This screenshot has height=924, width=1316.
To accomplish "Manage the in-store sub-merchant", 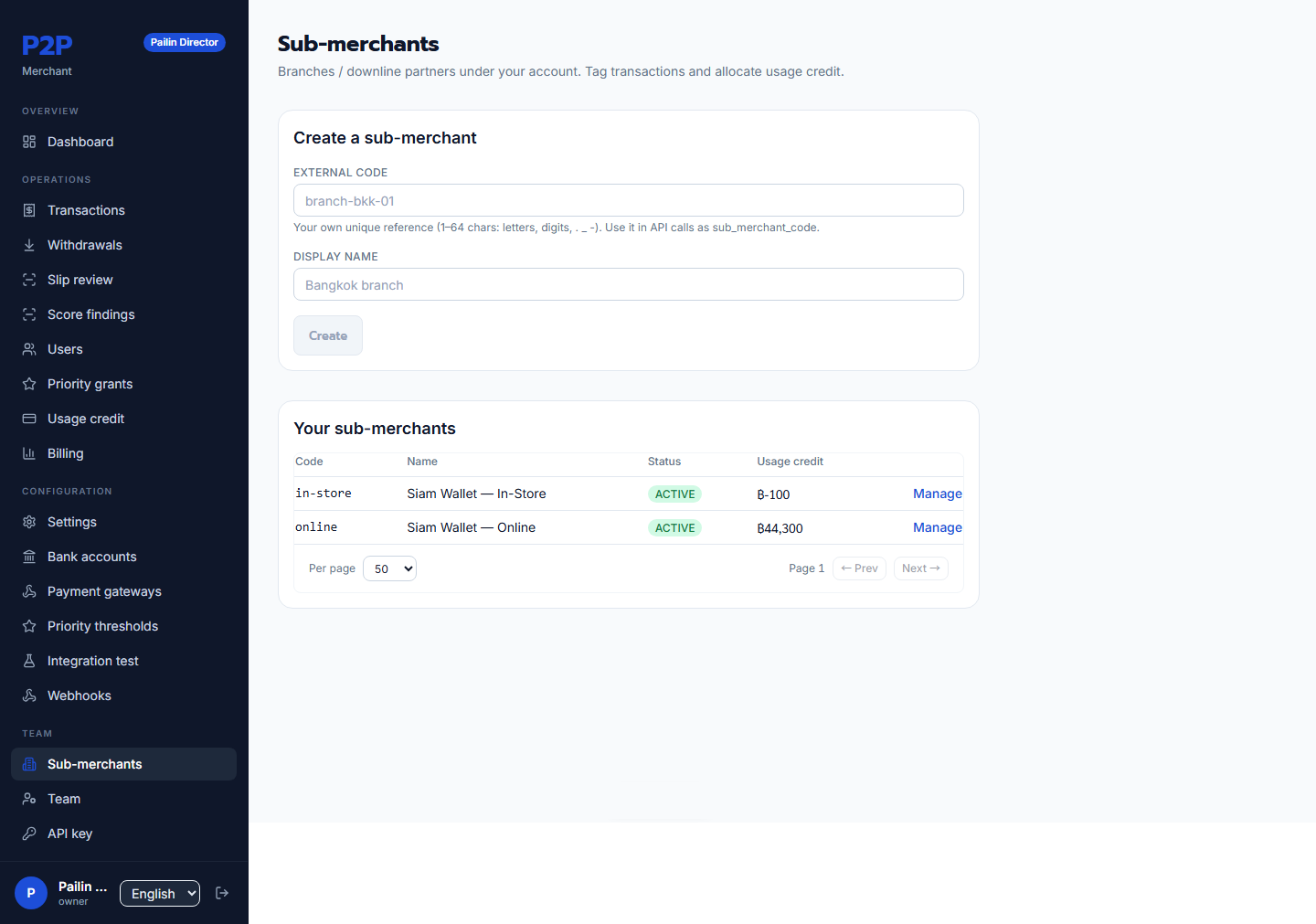I will 937,494.
